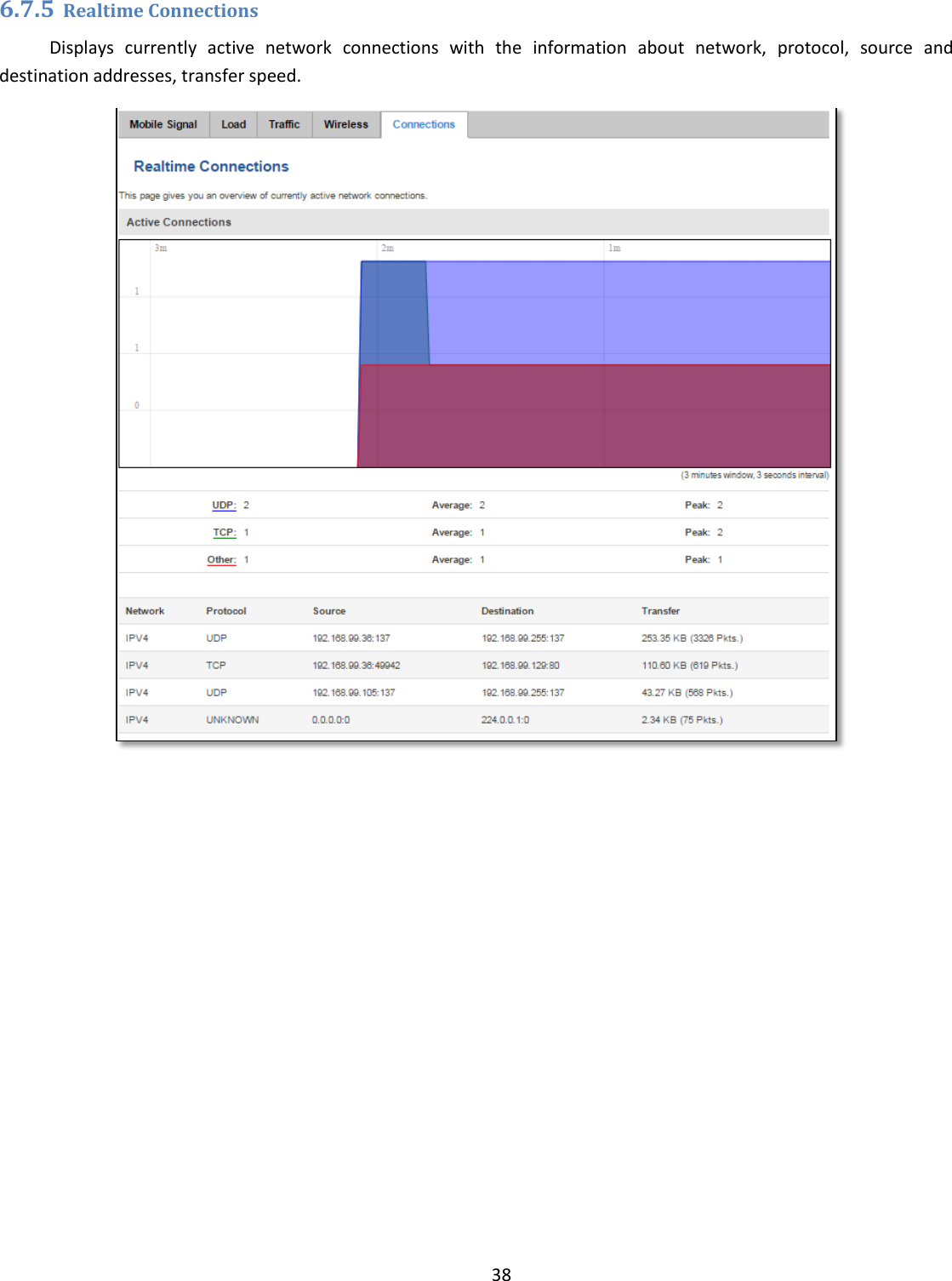Switch to the Mobile Signal tab
This screenshot has width=952, height=1281.
coord(164,124)
